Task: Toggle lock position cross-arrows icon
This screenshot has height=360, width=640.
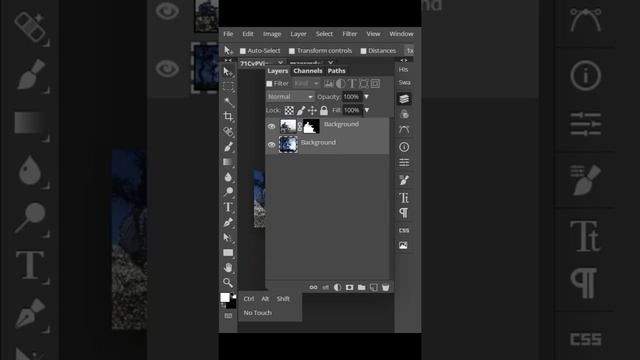Action: click(x=312, y=110)
